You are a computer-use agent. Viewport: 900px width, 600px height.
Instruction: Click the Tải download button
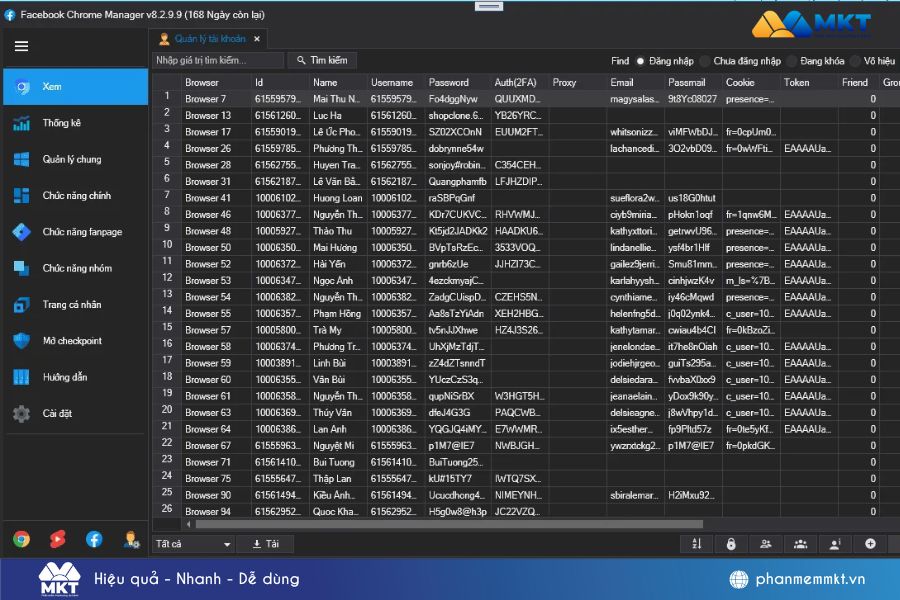tap(265, 544)
